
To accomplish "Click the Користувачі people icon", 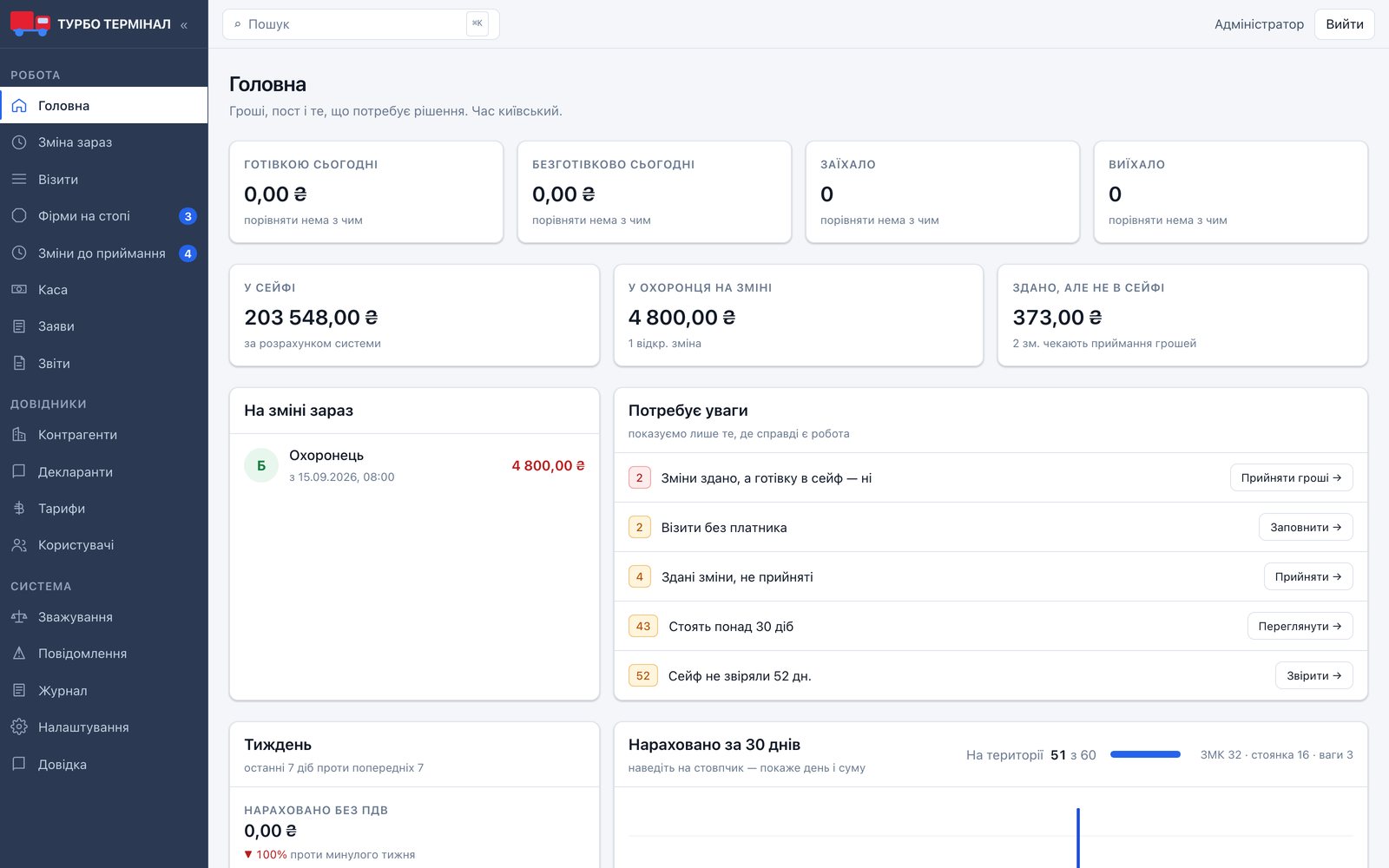I will 19,545.
